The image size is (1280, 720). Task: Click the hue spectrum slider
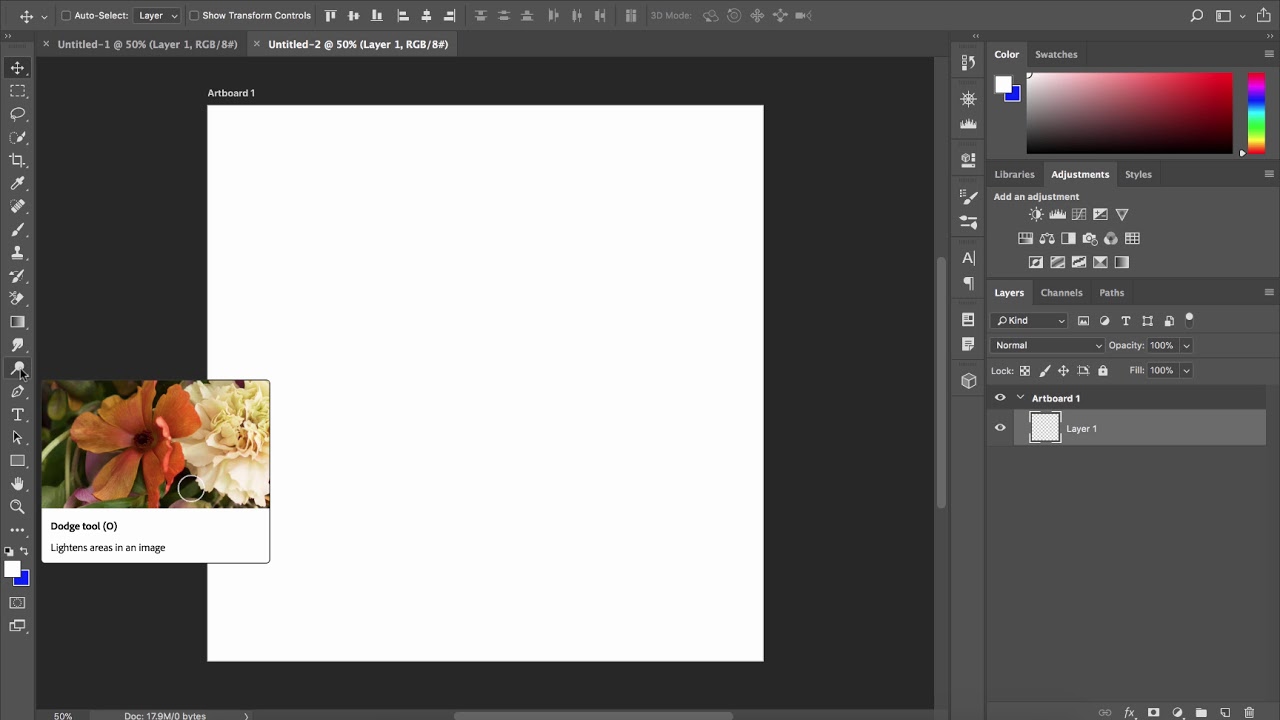point(1256,113)
